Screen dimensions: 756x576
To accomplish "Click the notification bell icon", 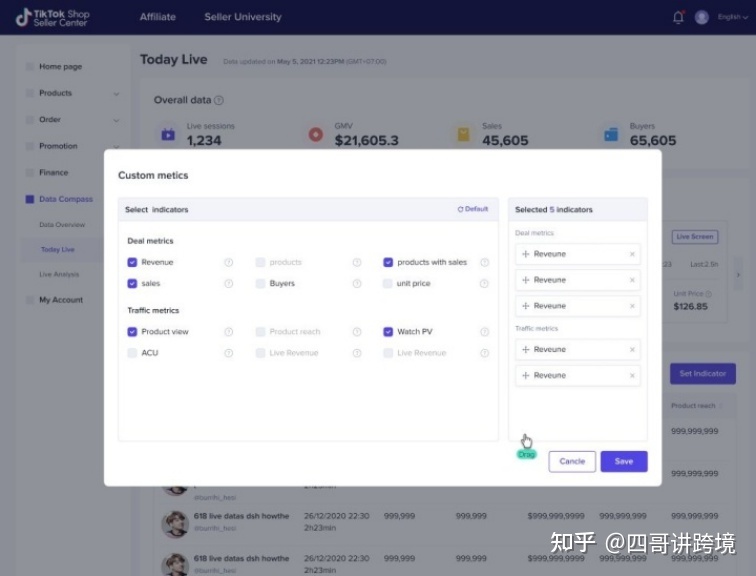I will pos(679,17).
